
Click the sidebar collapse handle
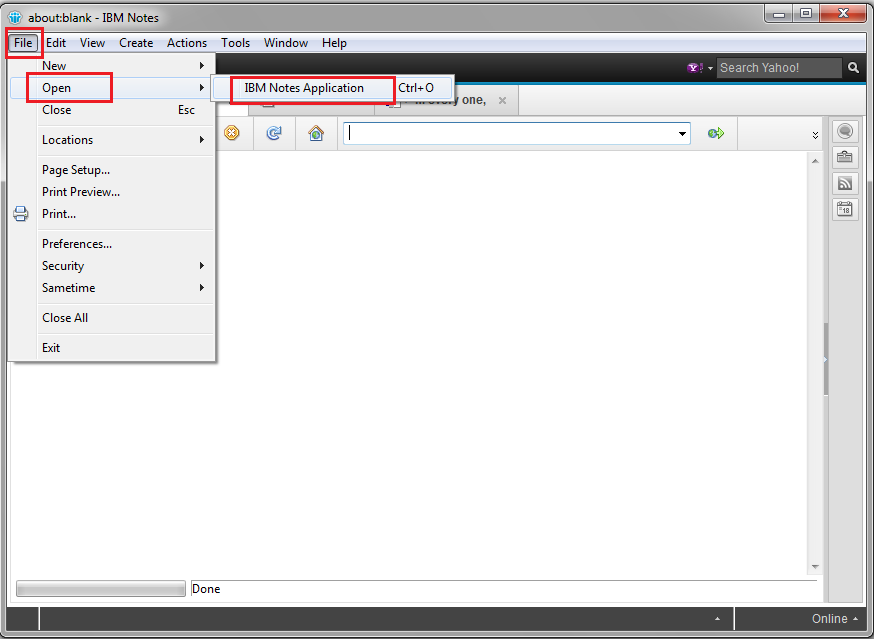coord(826,360)
